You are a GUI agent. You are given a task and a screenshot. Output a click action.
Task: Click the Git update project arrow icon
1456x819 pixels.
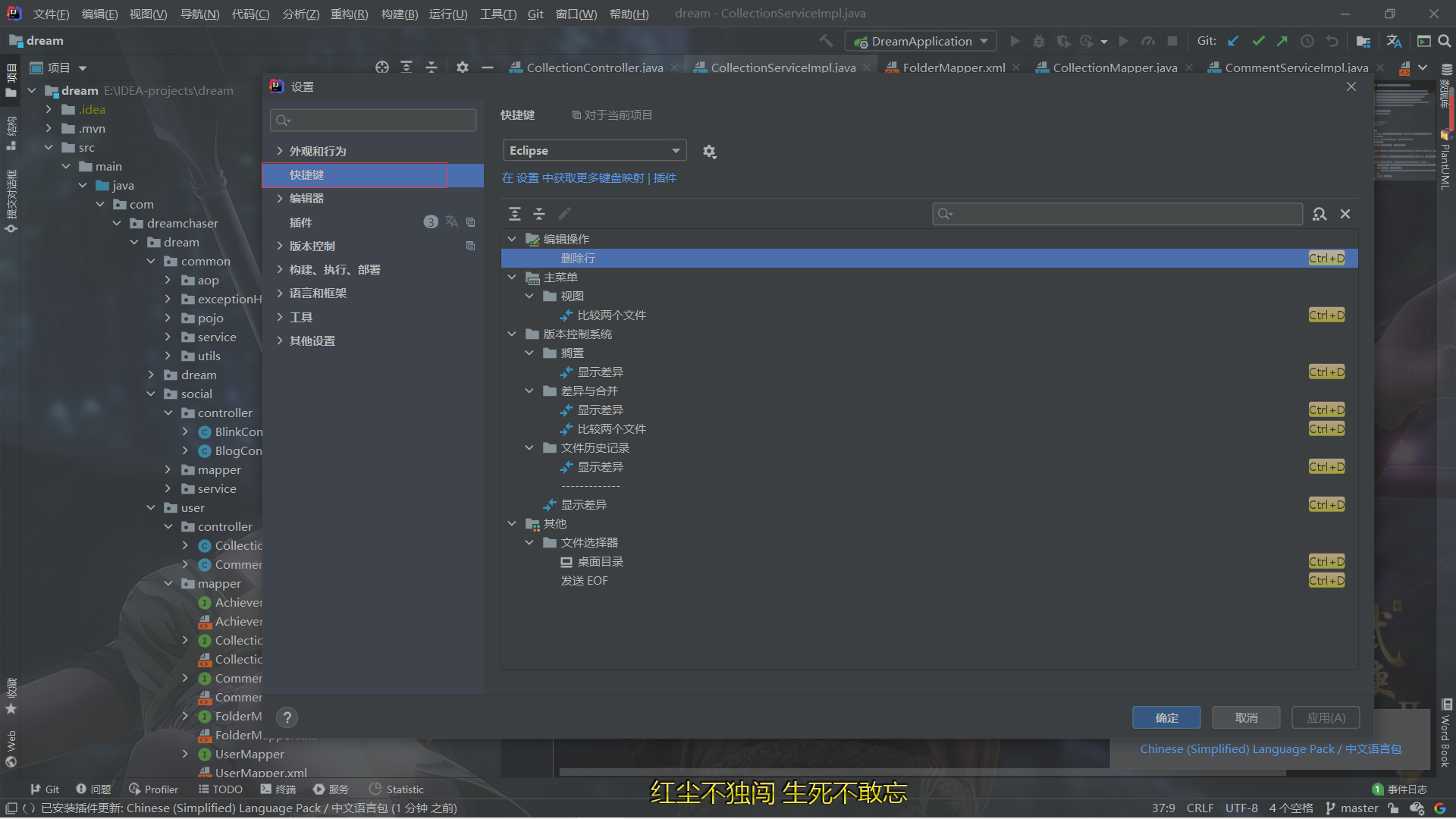pyautogui.click(x=1234, y=41)
